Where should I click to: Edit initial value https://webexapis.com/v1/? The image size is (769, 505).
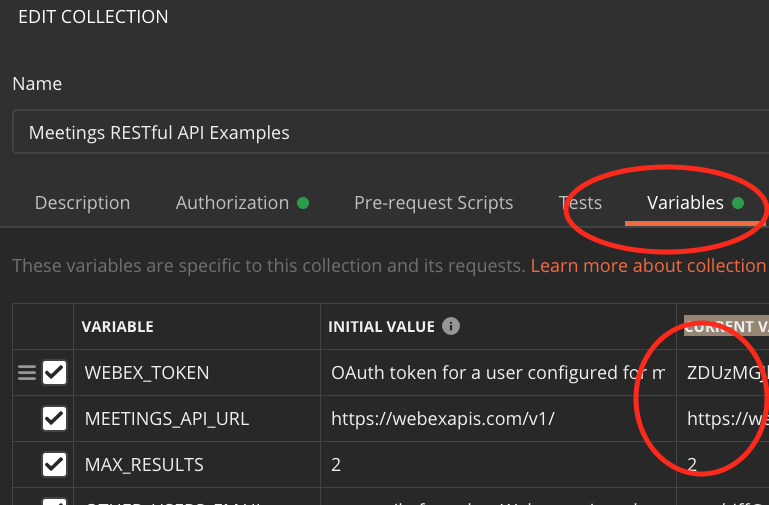[x=498, y=418]
